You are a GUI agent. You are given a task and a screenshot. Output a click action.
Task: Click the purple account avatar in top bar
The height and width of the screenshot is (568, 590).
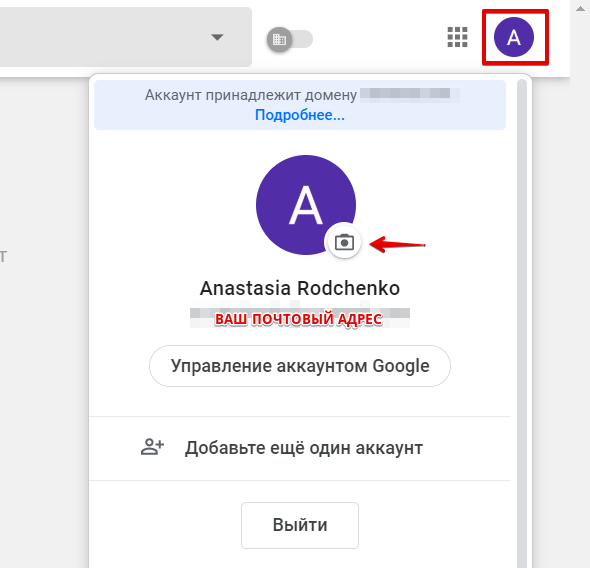pyautogui.click(x=514, y=37)
